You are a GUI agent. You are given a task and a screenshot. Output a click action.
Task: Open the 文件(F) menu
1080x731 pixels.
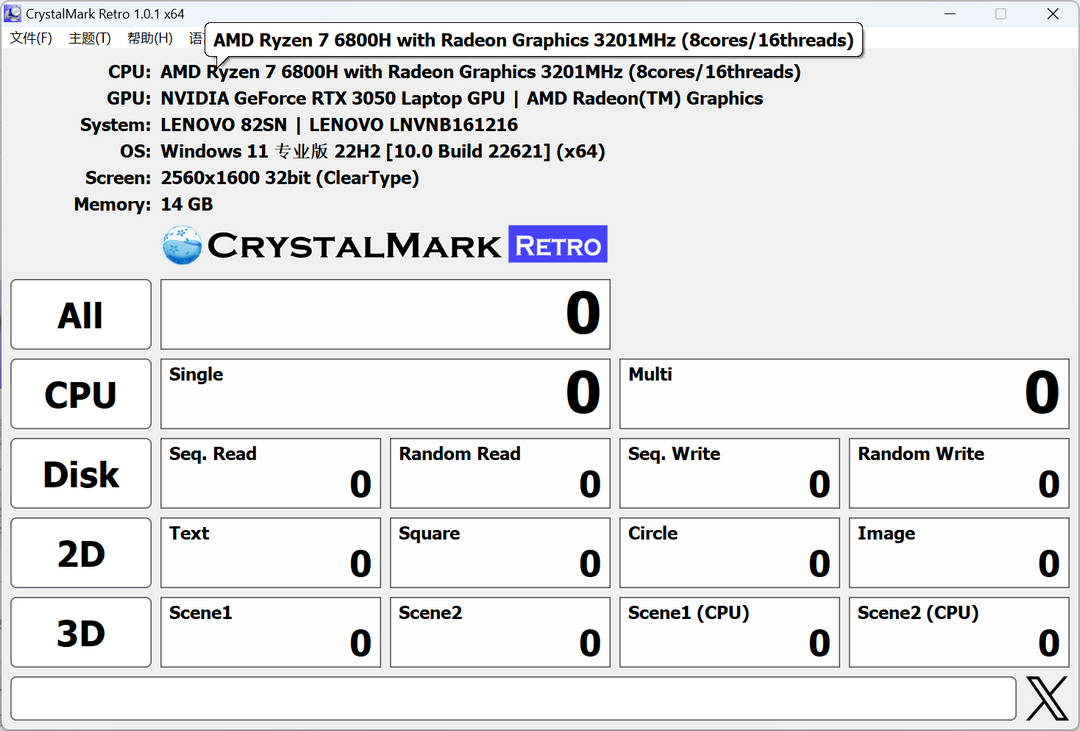[x=31, y=39]
